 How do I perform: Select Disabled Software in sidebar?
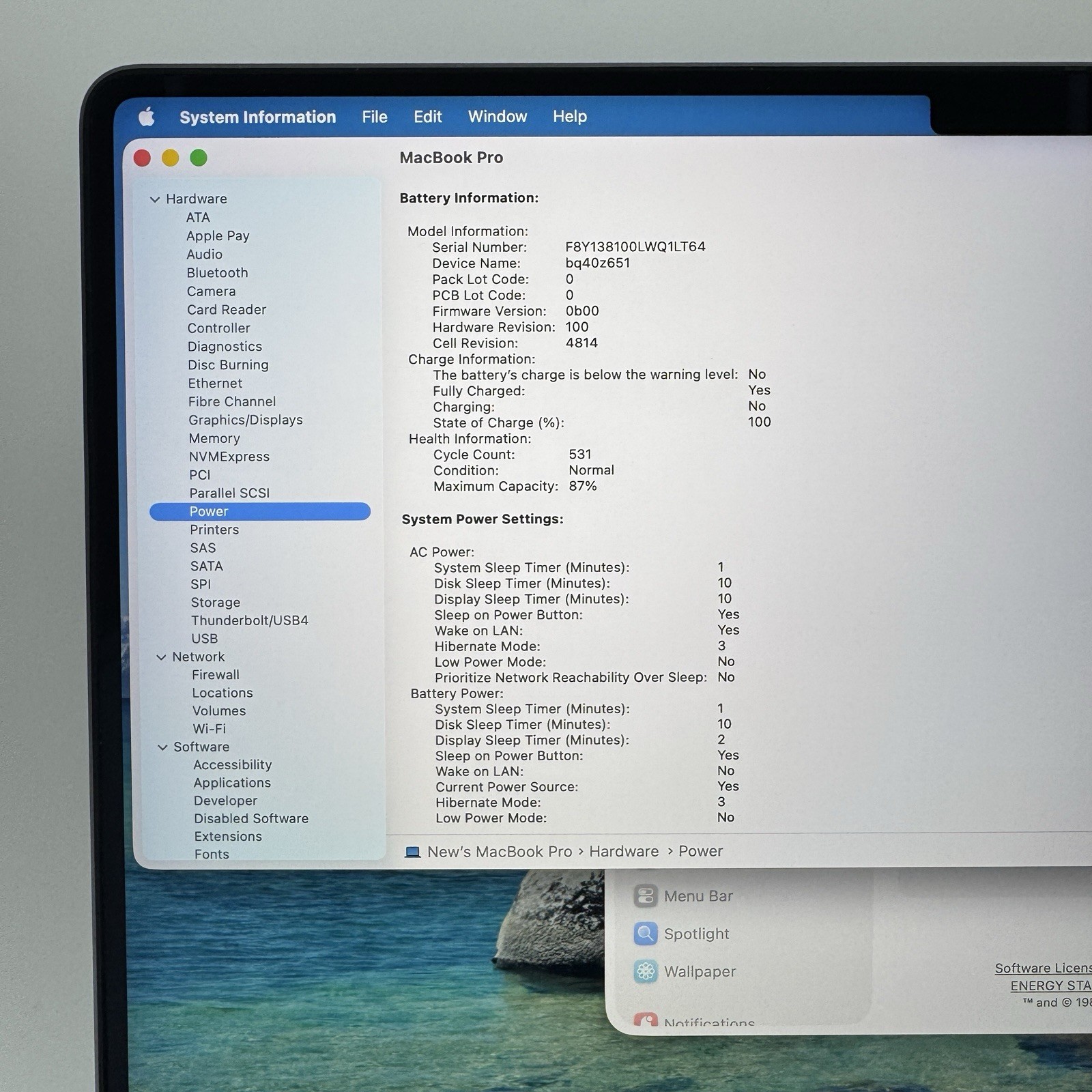click(251, 818)
